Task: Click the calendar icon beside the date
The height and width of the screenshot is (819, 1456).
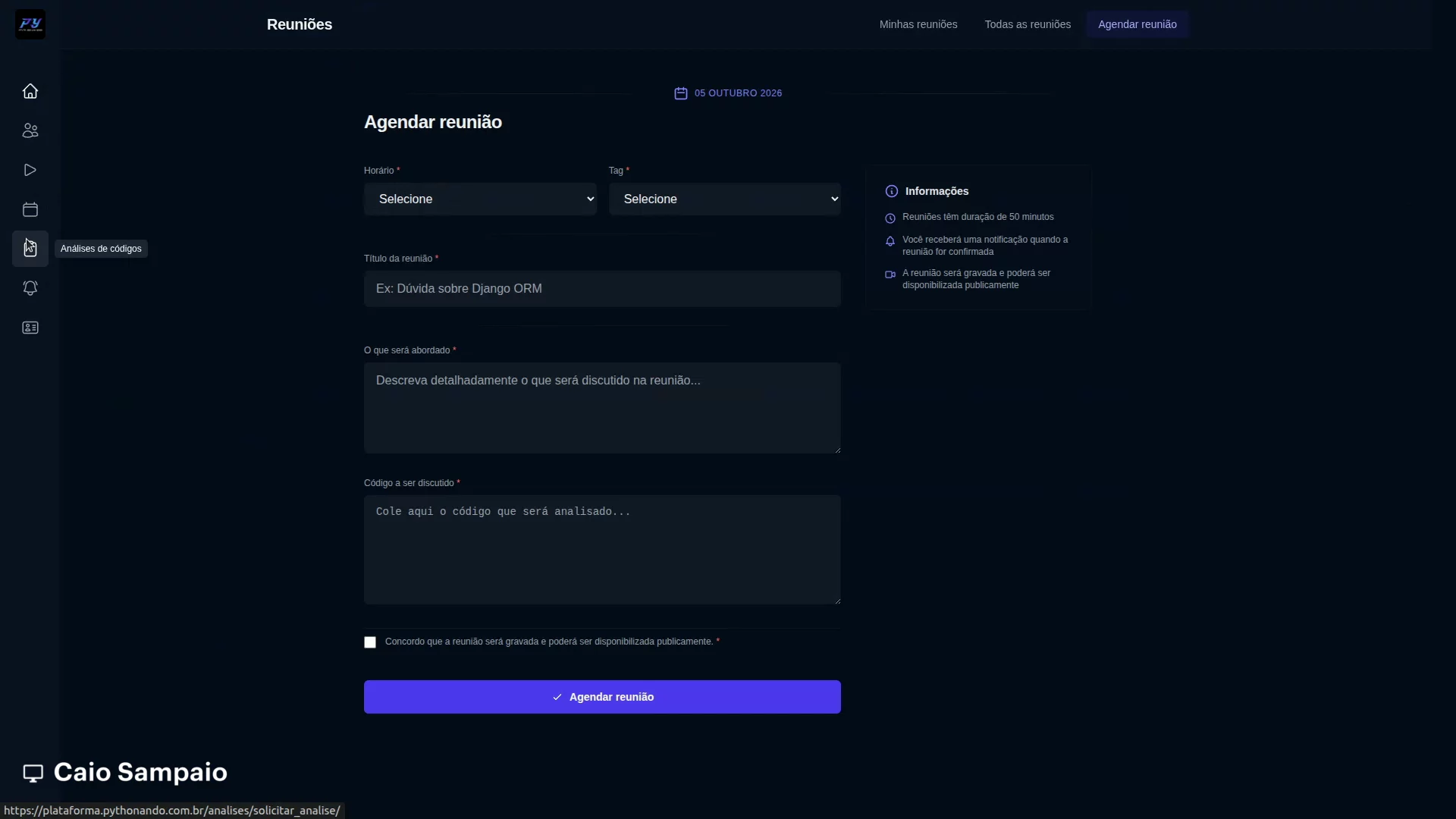Action: 681,93
